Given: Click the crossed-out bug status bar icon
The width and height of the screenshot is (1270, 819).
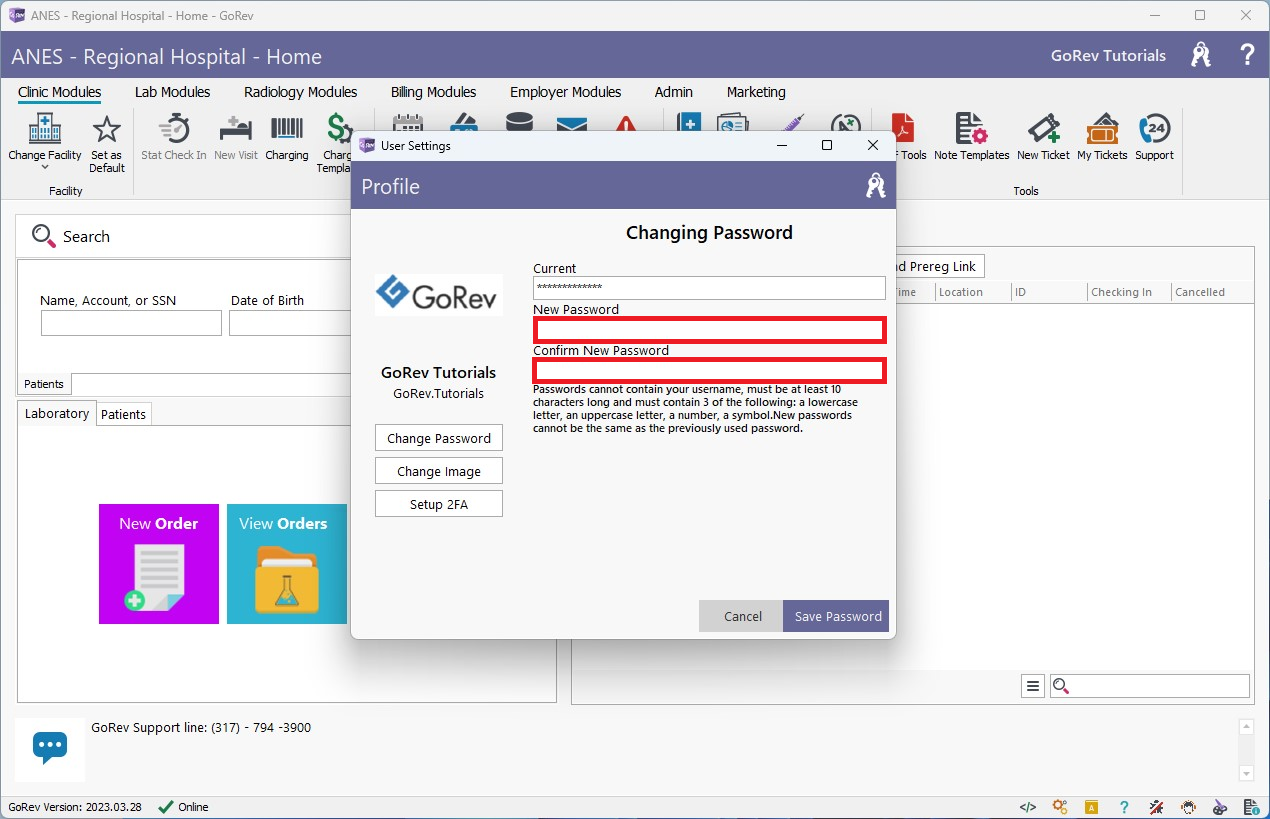Looking at the screenshot, I should (1156, 807).
